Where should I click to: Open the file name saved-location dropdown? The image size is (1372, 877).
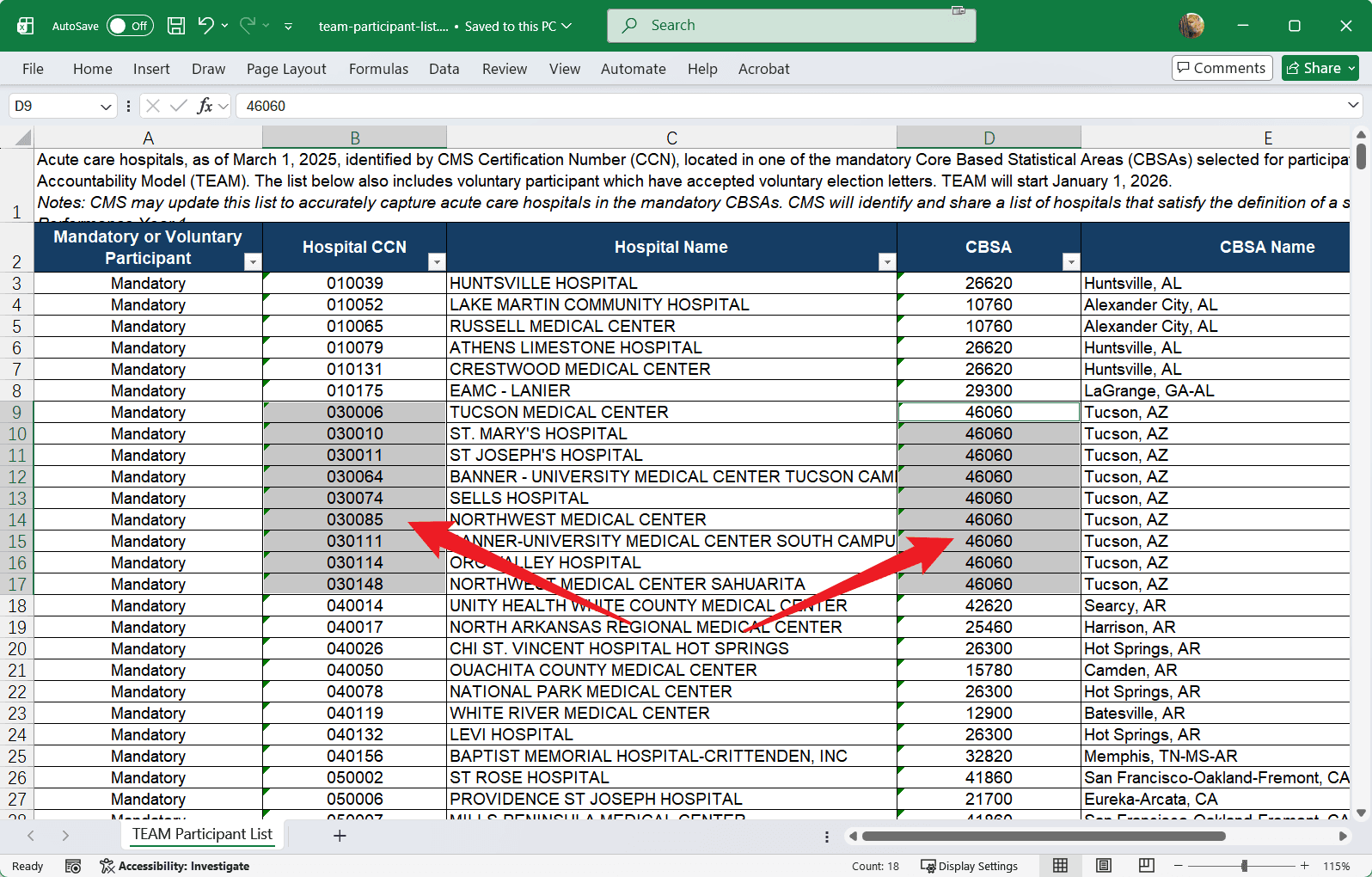pos(567,26)
